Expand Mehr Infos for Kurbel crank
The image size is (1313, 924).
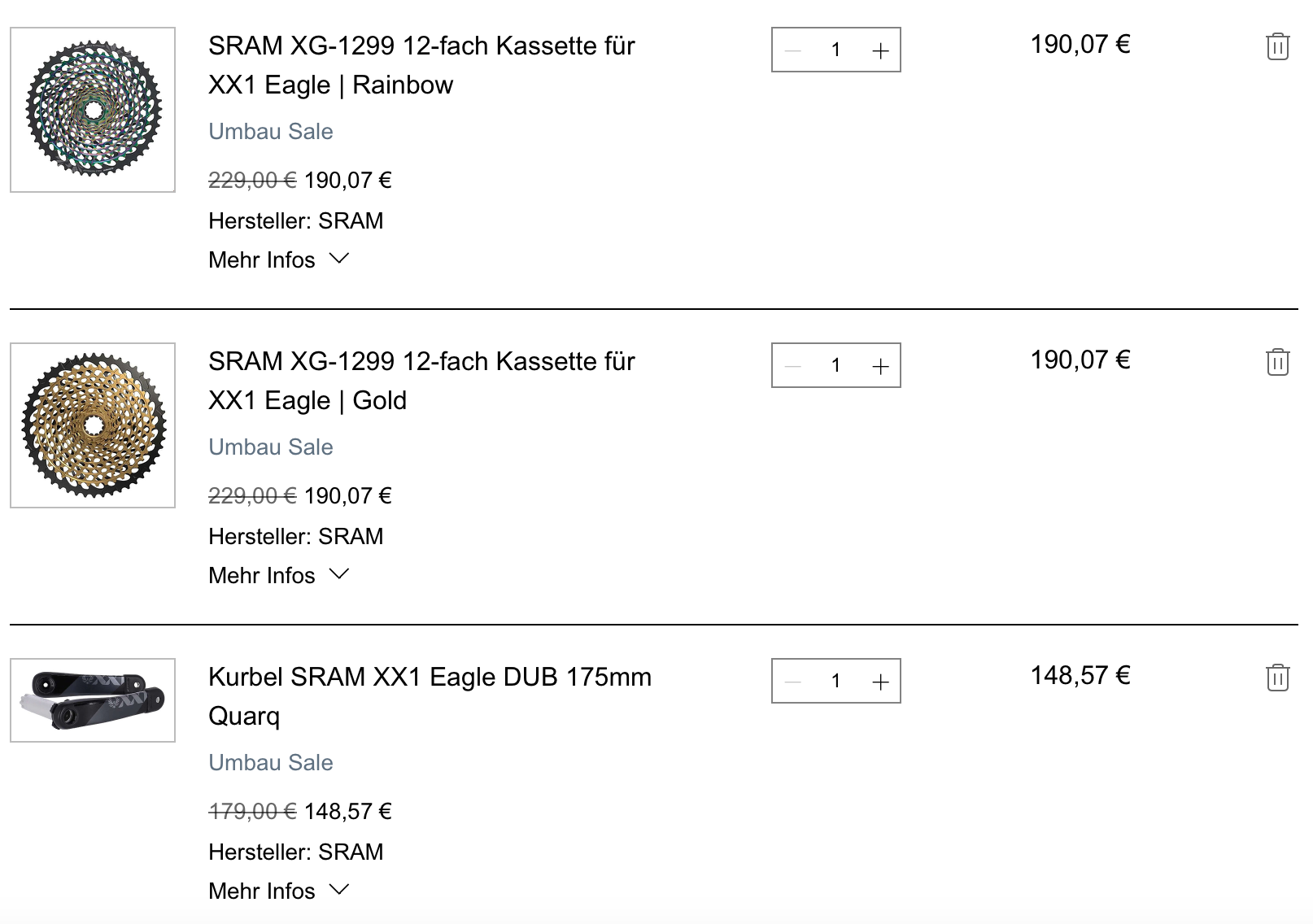(x=278, y=891)
